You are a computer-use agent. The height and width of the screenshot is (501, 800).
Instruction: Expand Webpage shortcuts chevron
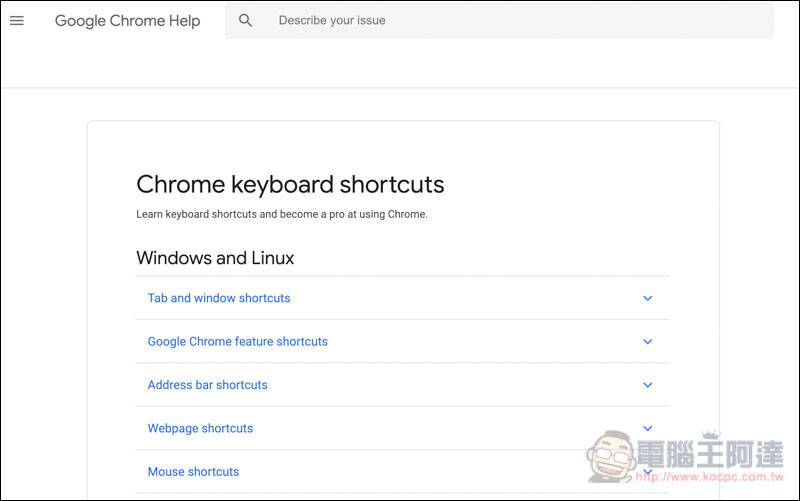(x=647, y=429)
